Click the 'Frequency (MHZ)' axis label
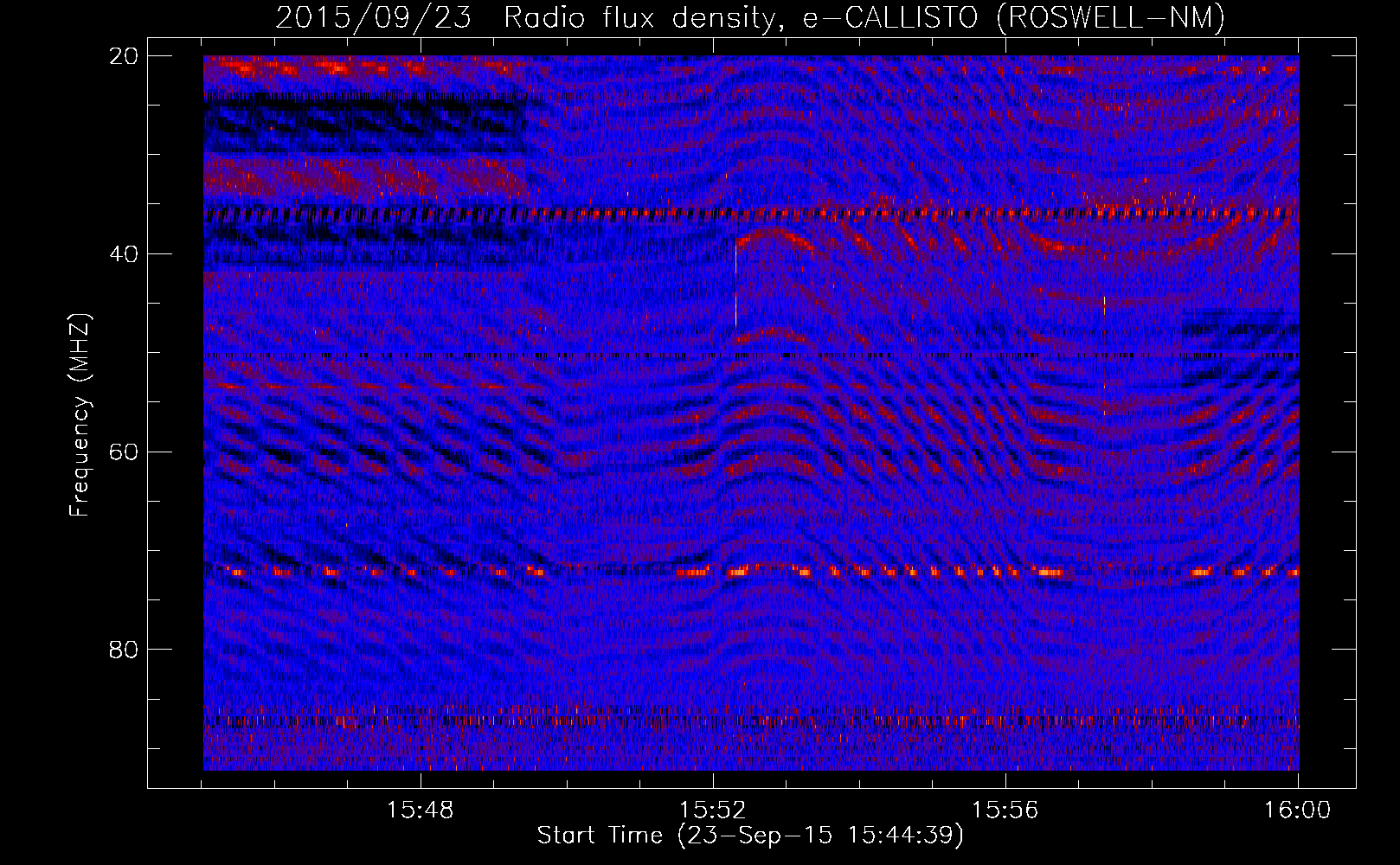Screen dimensions: 1400x865 (80, 415)
